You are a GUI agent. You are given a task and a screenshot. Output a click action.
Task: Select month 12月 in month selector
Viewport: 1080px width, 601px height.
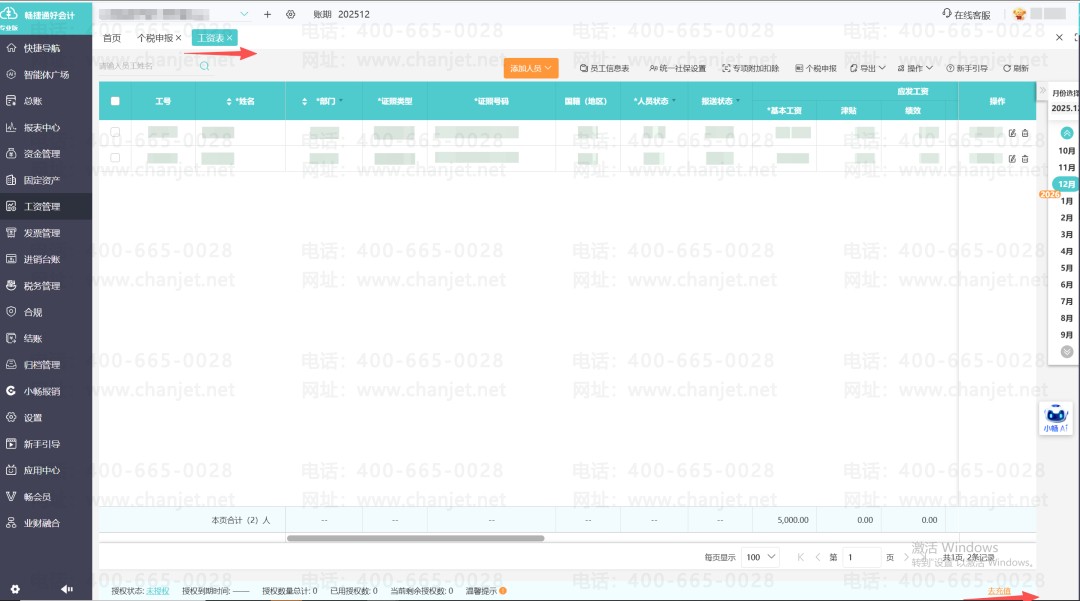[1066, 184]
